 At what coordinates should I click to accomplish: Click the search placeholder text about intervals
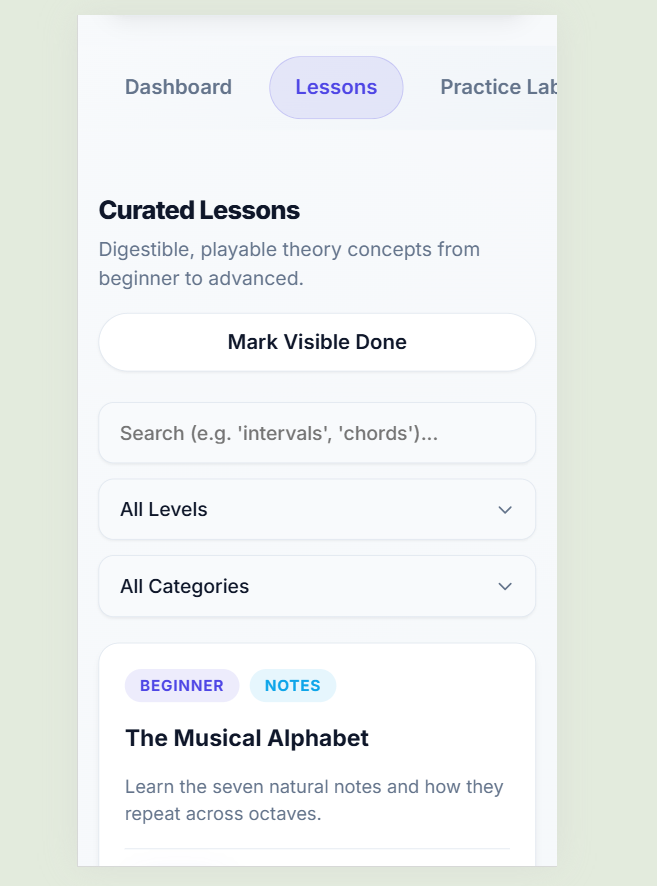[x=279, y=433]
